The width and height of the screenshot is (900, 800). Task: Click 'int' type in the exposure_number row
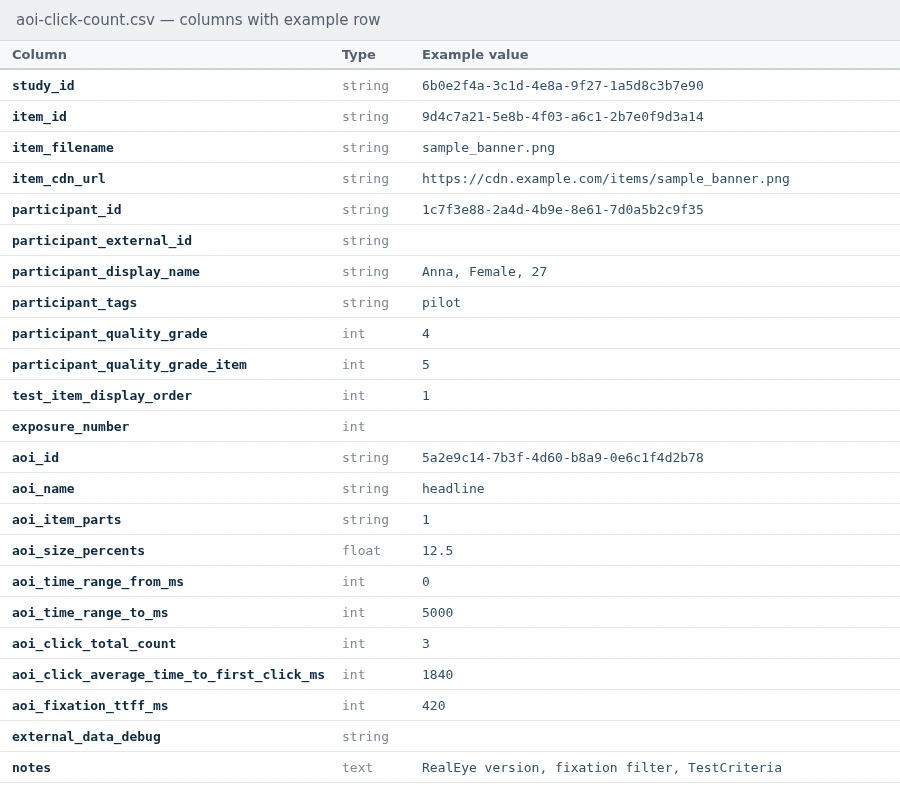(354, 426)
